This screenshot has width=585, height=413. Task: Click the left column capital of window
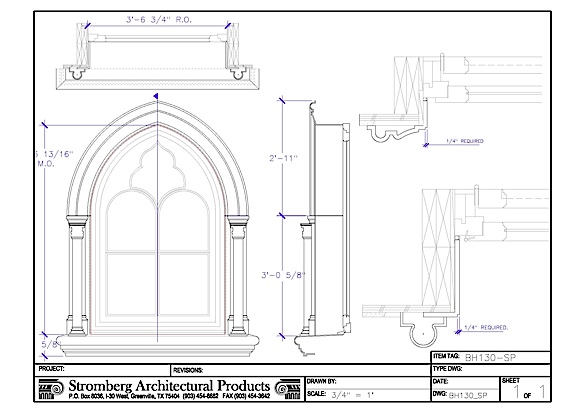(76, 227)
